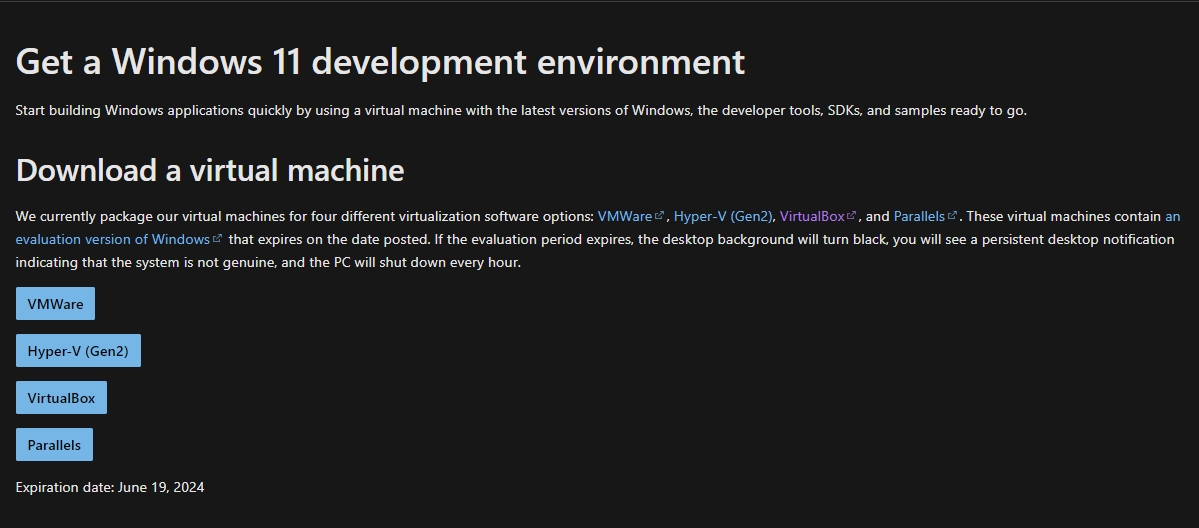1199x528 pixels.
Task: Click the Start building Windows applications paragraph
Action: tap(521, 110)
